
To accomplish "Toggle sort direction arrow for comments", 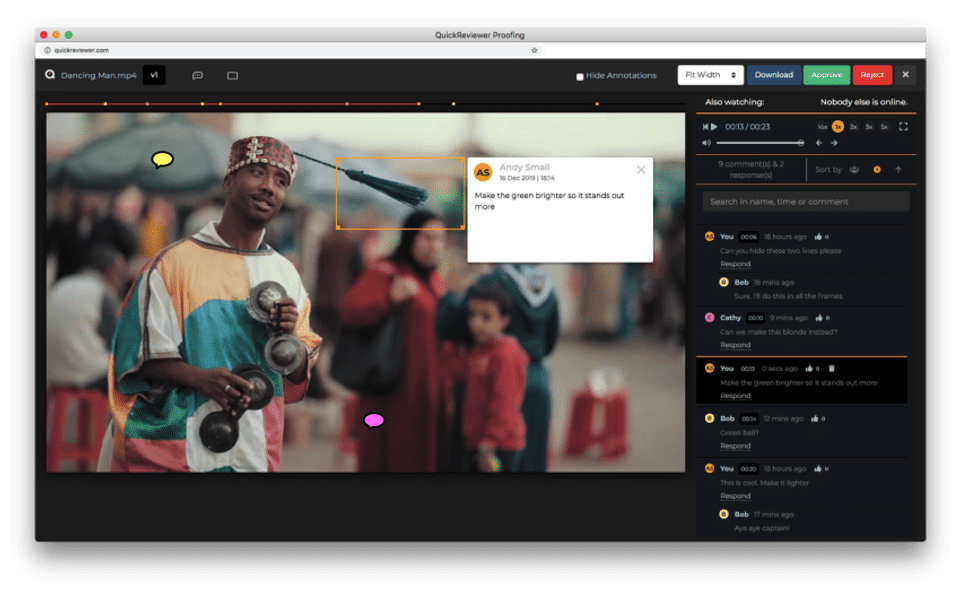I will point(898,170).
